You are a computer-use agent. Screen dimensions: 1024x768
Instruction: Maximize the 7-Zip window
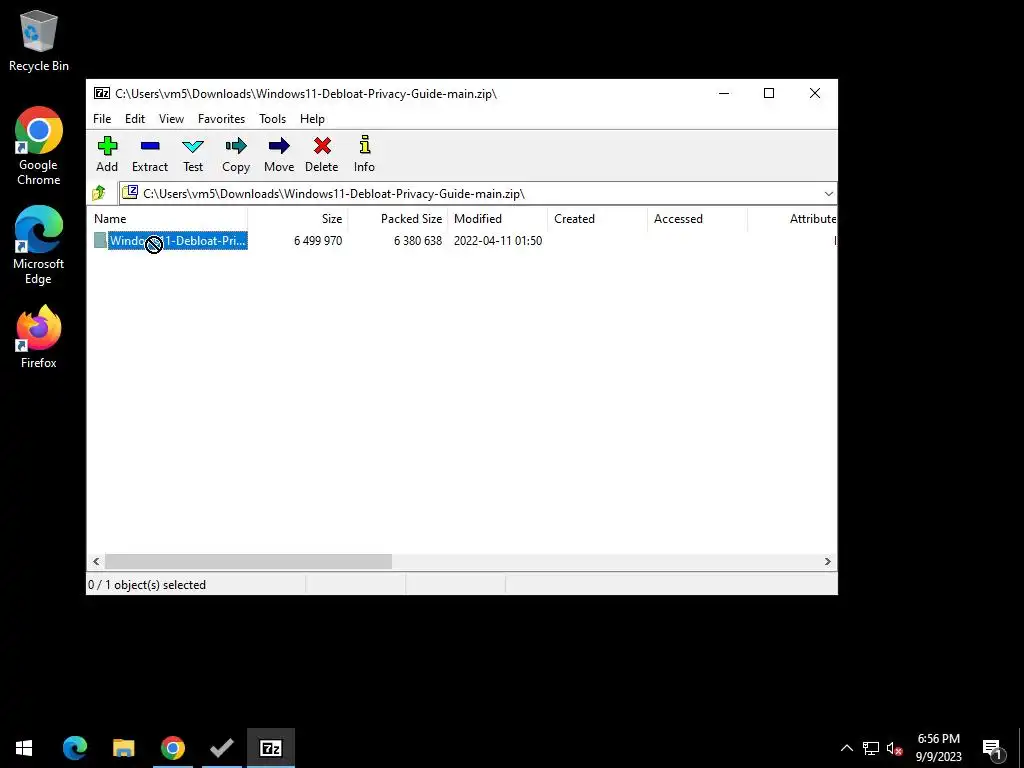pyautogui.click(x=769, y=93)
